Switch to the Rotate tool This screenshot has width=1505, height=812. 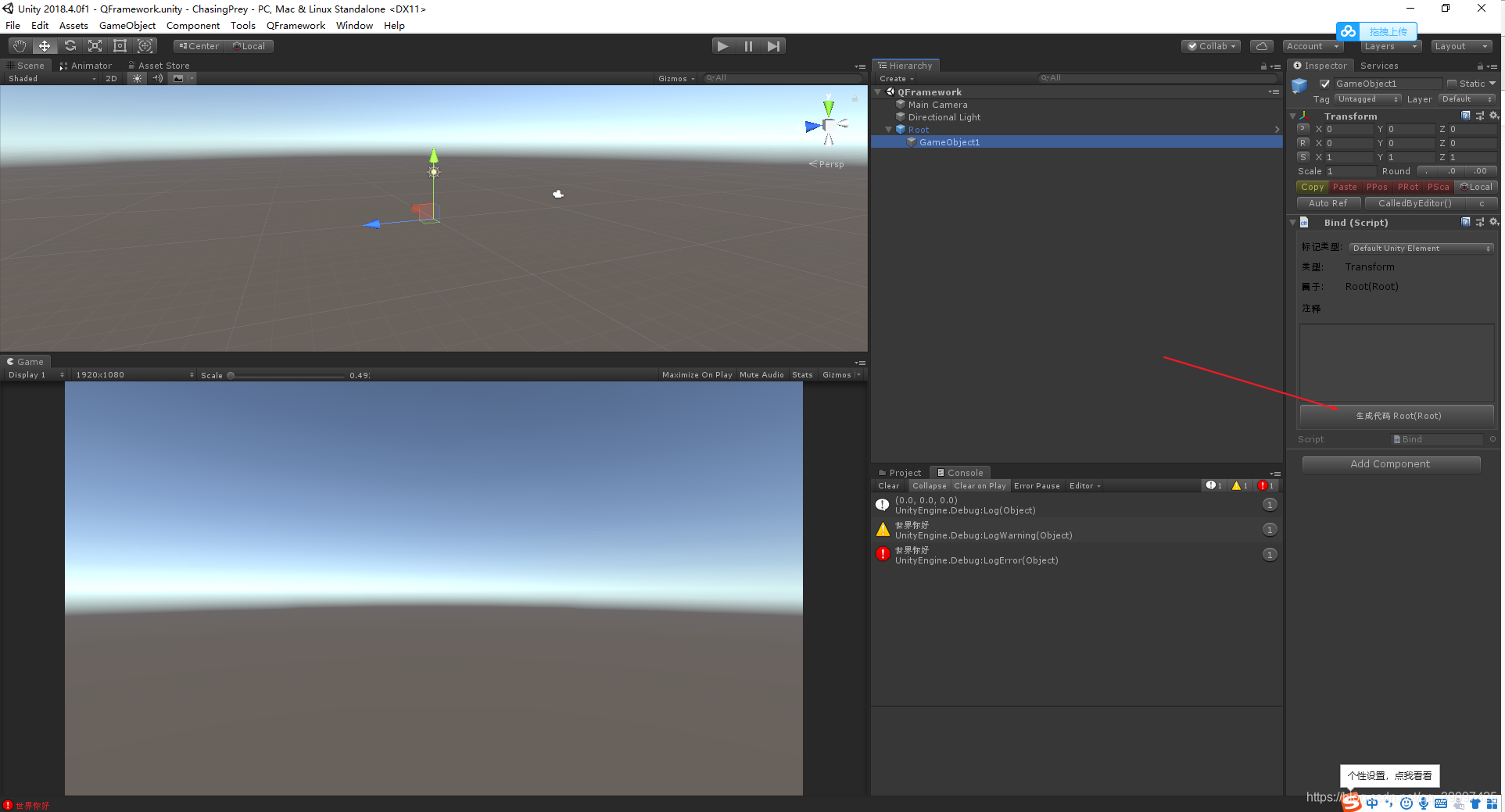(x=70, y=45)
